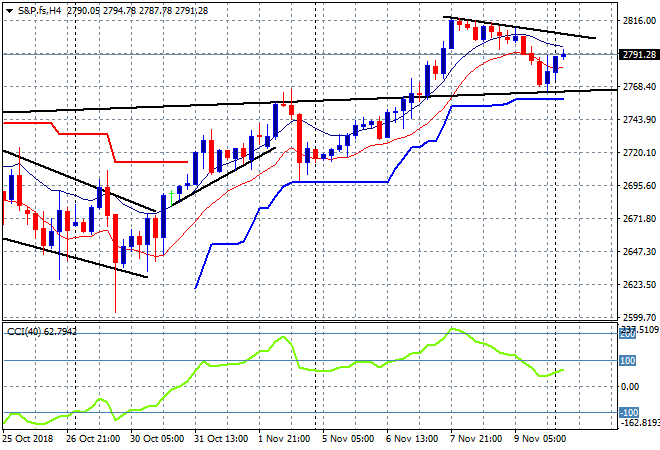Click the S&P.fs,H4 symbol label
Viewport: 660px width, 450px height.
[39, 11]
